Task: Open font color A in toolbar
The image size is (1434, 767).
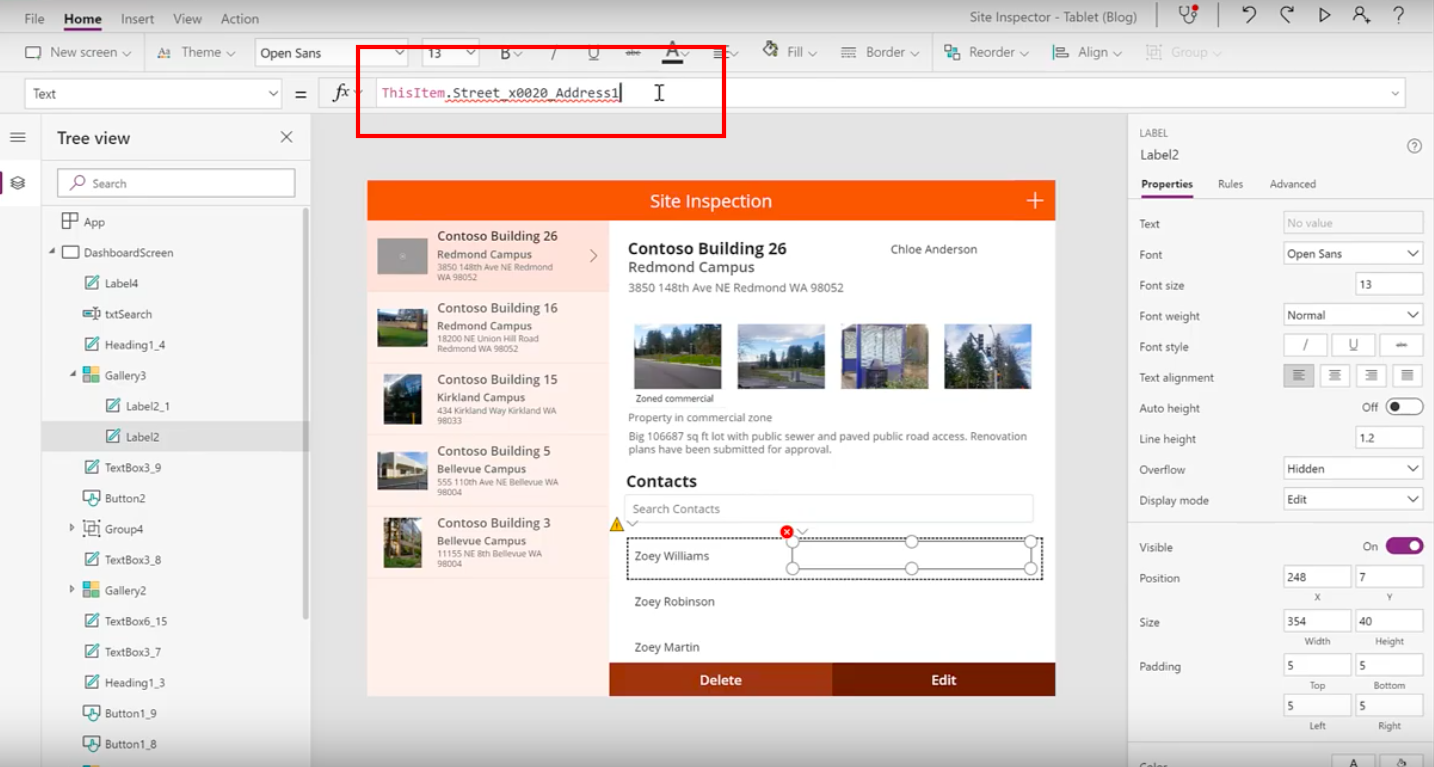Action: coord(673,52)
